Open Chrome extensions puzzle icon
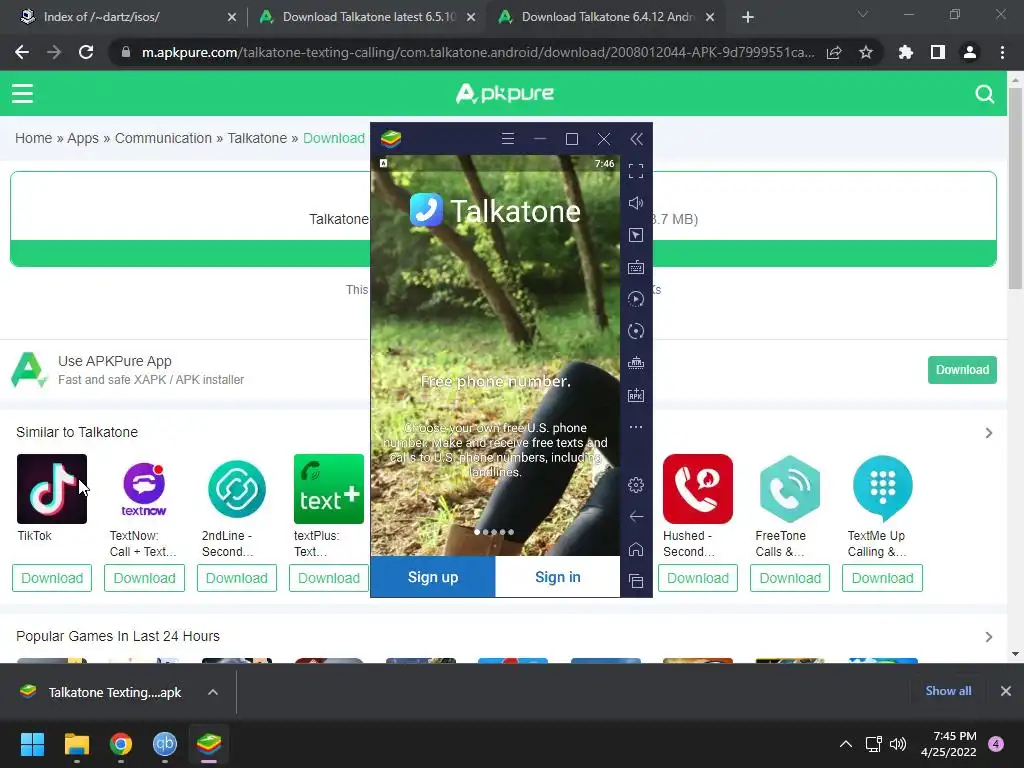 (906, 52)
